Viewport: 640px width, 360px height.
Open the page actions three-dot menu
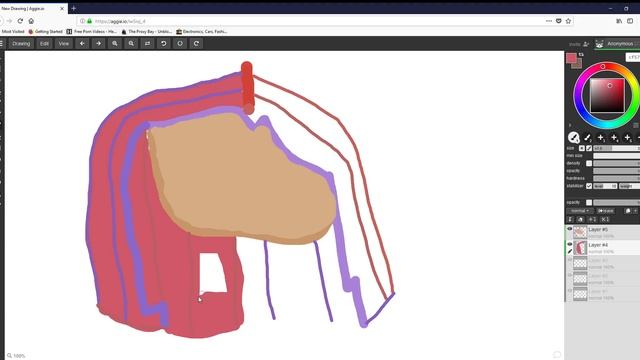point(549,21)
